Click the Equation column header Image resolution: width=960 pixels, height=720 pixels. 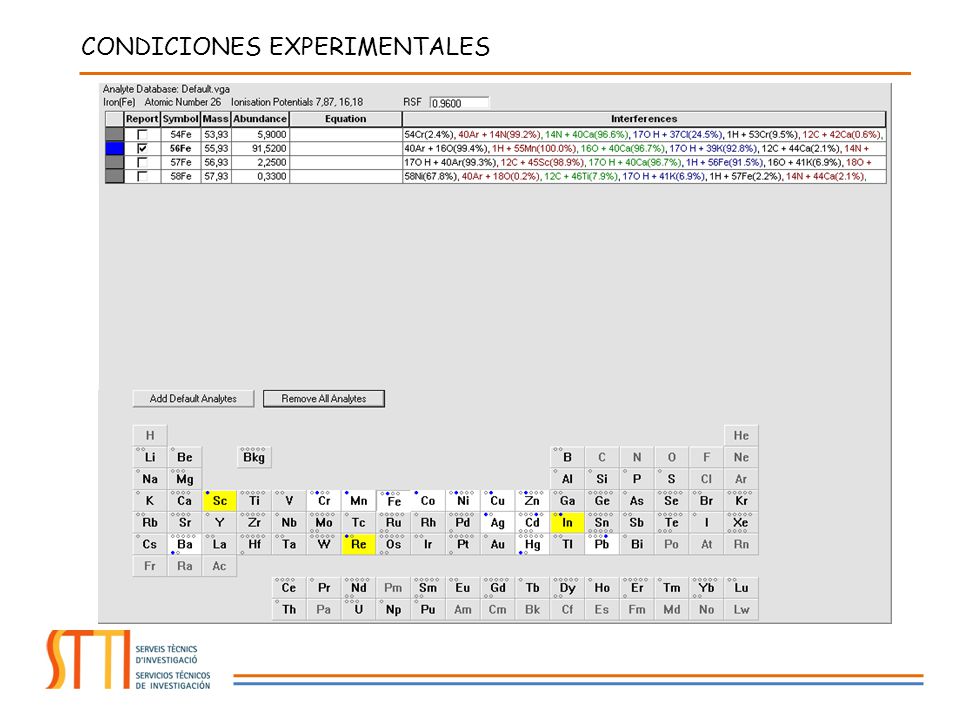(345, 119)
